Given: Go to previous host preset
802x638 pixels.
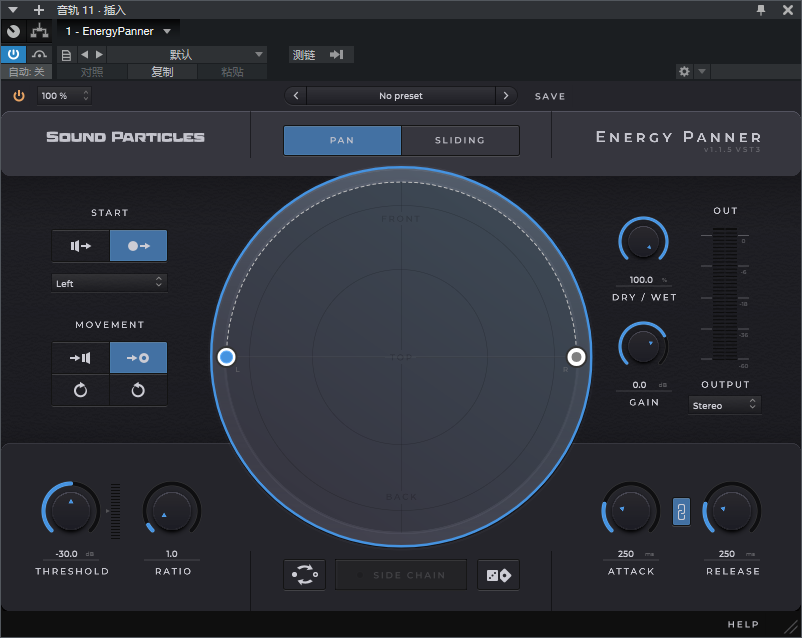Looking at the screenshot, I should point(84,54).
